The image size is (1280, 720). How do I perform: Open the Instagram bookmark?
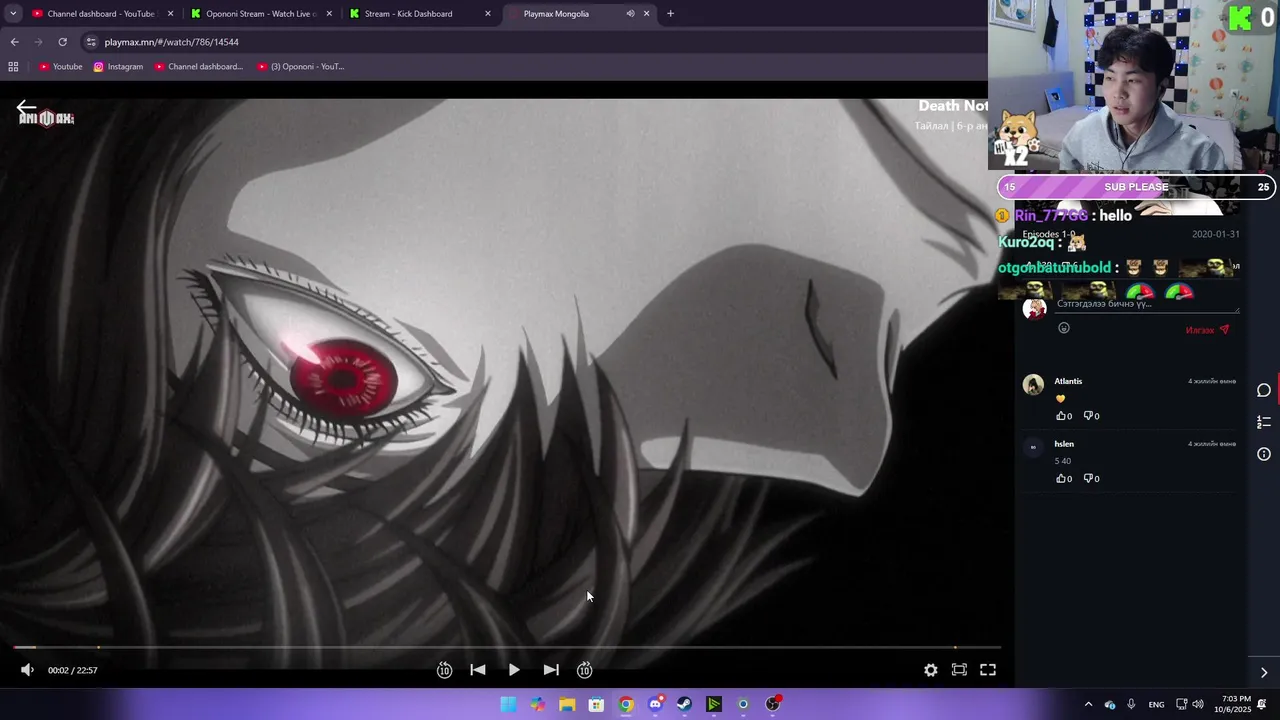pos(119,67)
